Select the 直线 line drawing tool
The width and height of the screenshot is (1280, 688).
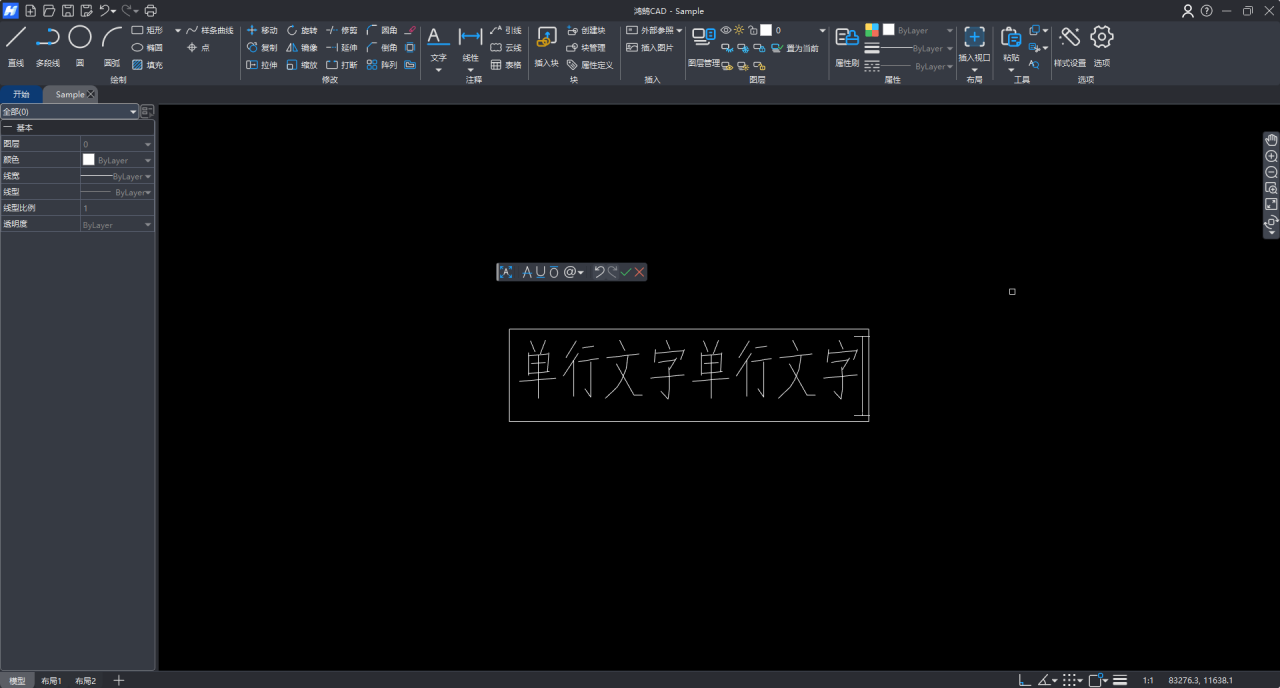pyautogui.click(x=16, y=45)
